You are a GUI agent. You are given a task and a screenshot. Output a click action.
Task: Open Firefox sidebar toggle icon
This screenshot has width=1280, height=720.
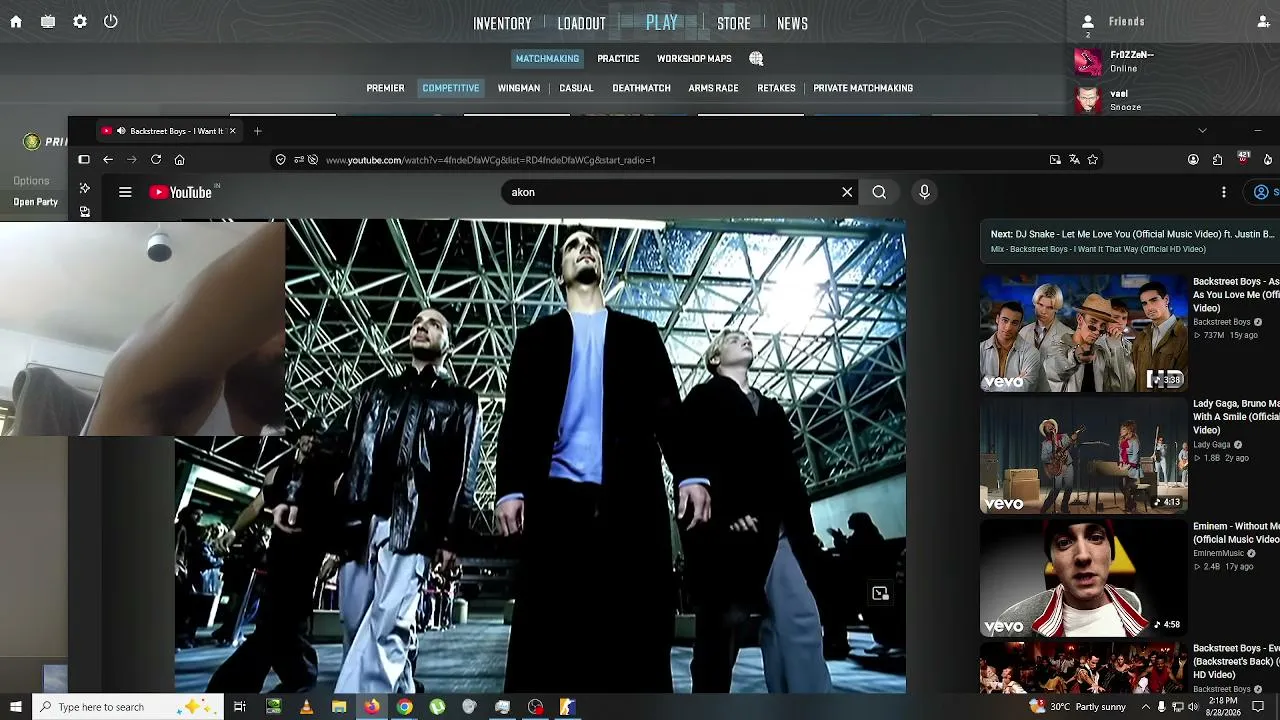[84, 160]
